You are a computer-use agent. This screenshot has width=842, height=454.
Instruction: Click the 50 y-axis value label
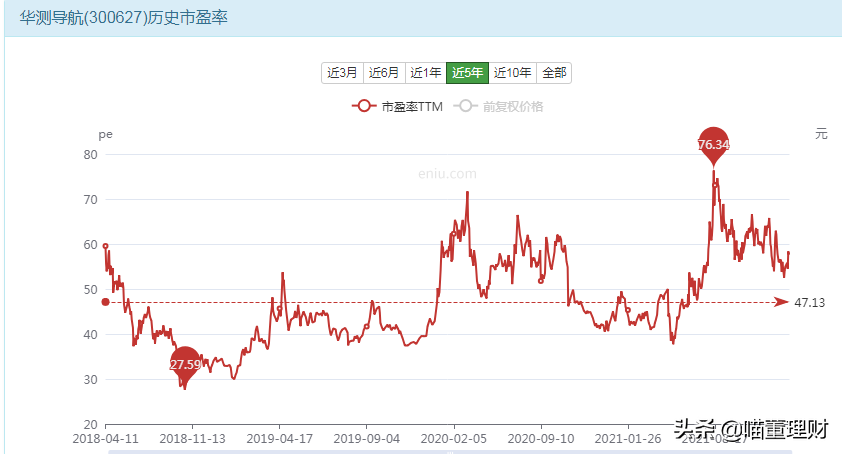[x=90, y=290]
